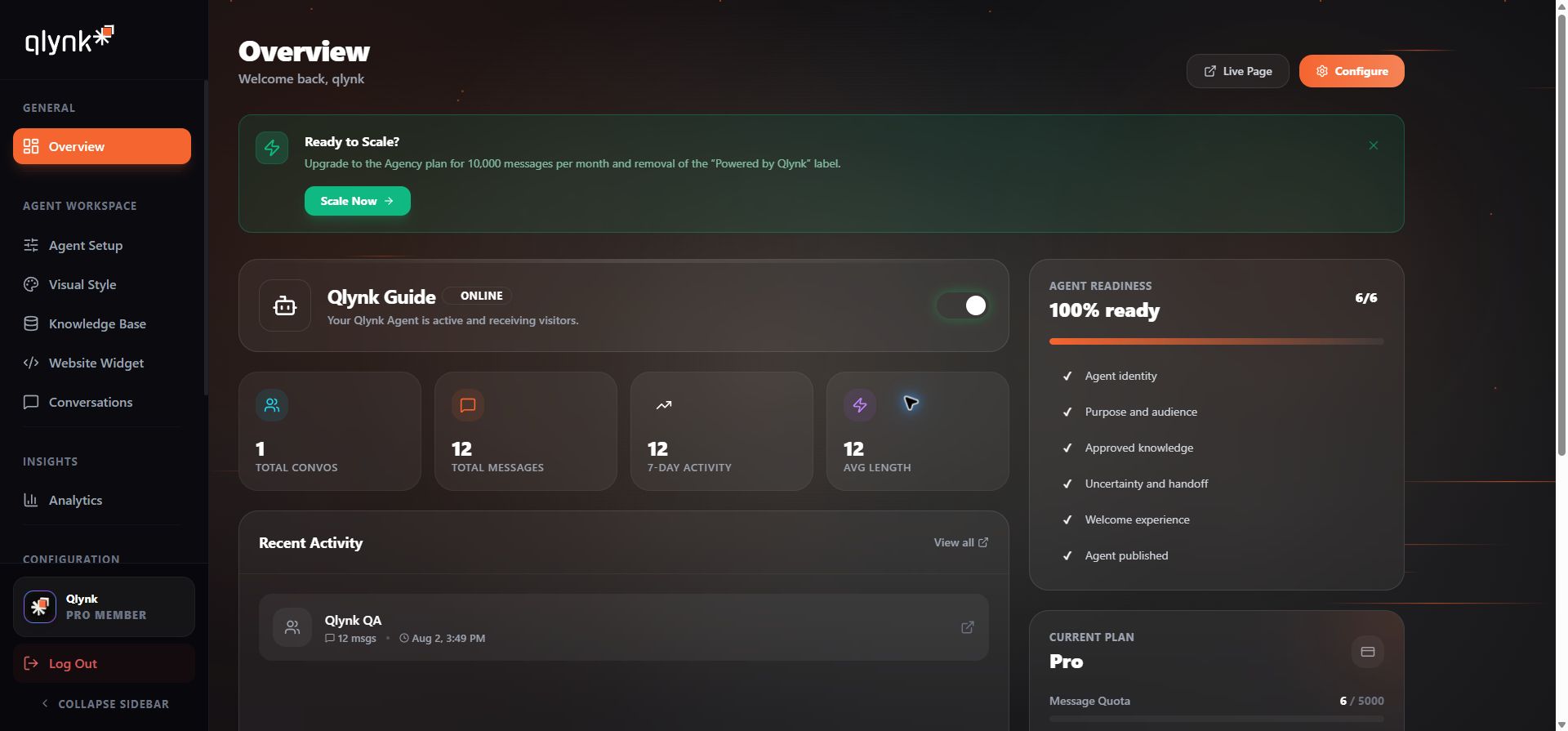Click the Conversations chat bubble icon

click(31, 402)
